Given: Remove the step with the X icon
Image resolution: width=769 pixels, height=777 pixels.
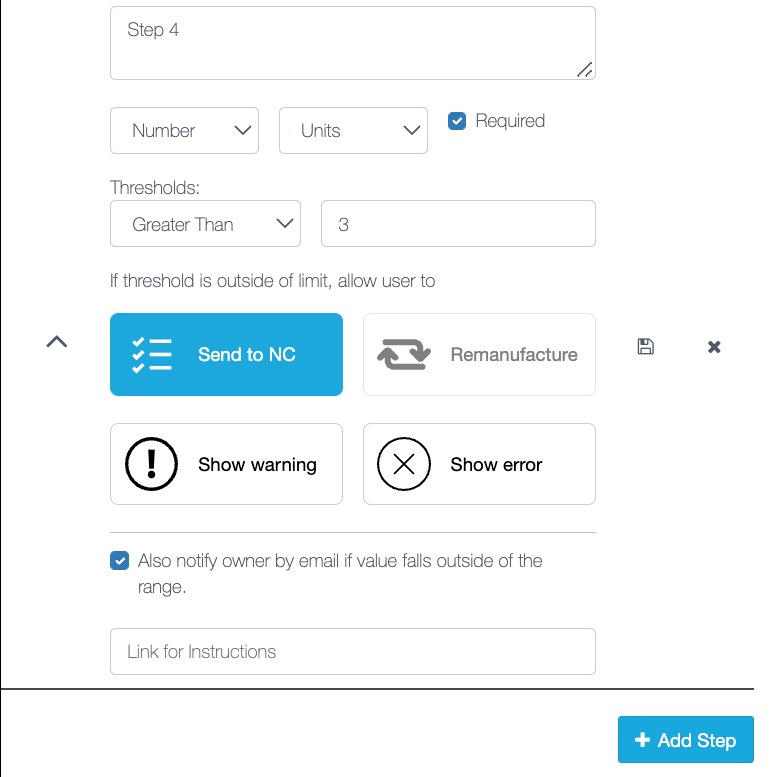Looking at the screenshot, I should pos(714,347).
